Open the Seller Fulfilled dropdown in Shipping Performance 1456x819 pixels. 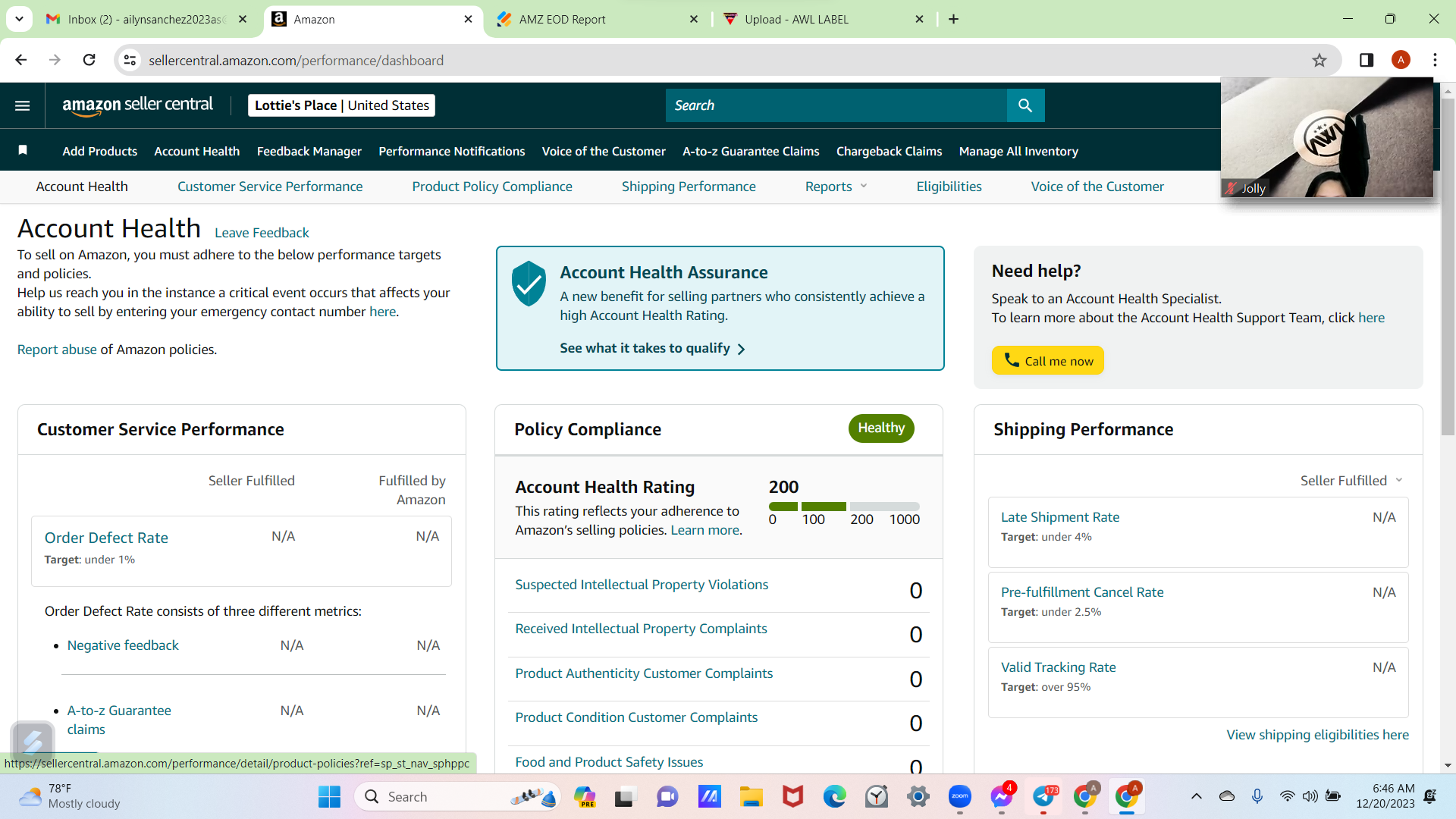point(1351,481)
